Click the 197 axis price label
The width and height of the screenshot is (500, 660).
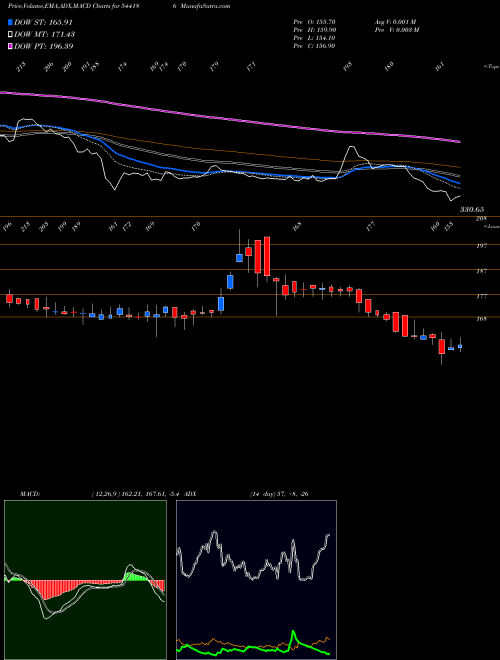tap(481, 245)
